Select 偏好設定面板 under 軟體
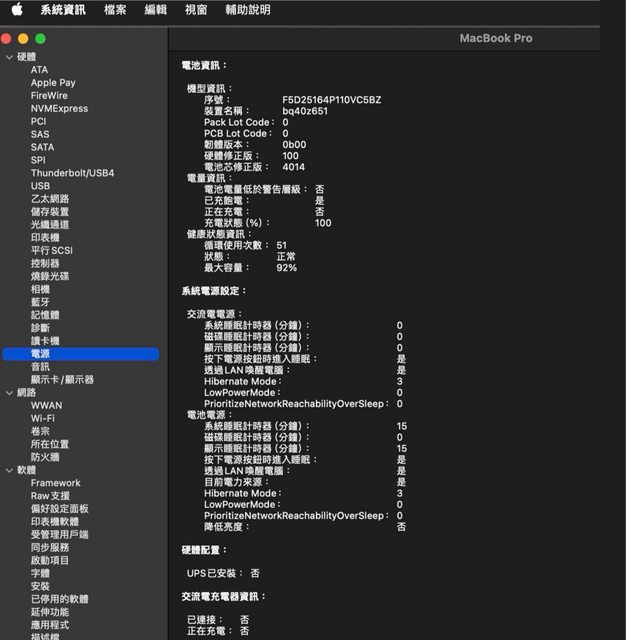This screenshot has height=640, width=626. point(60,509)
